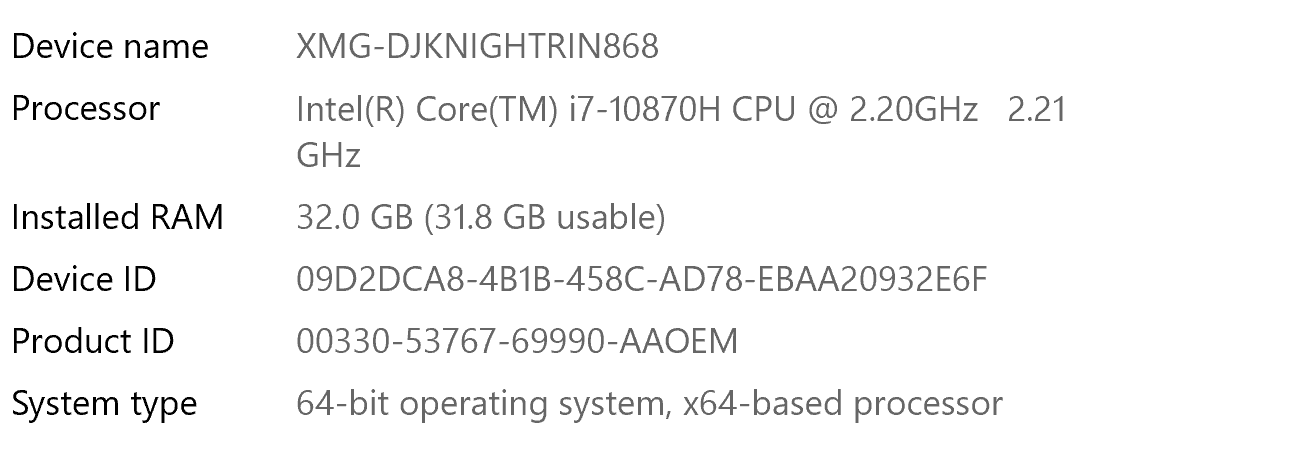
Task: Click the x64-based processor text
Action: tap(843, 405)
